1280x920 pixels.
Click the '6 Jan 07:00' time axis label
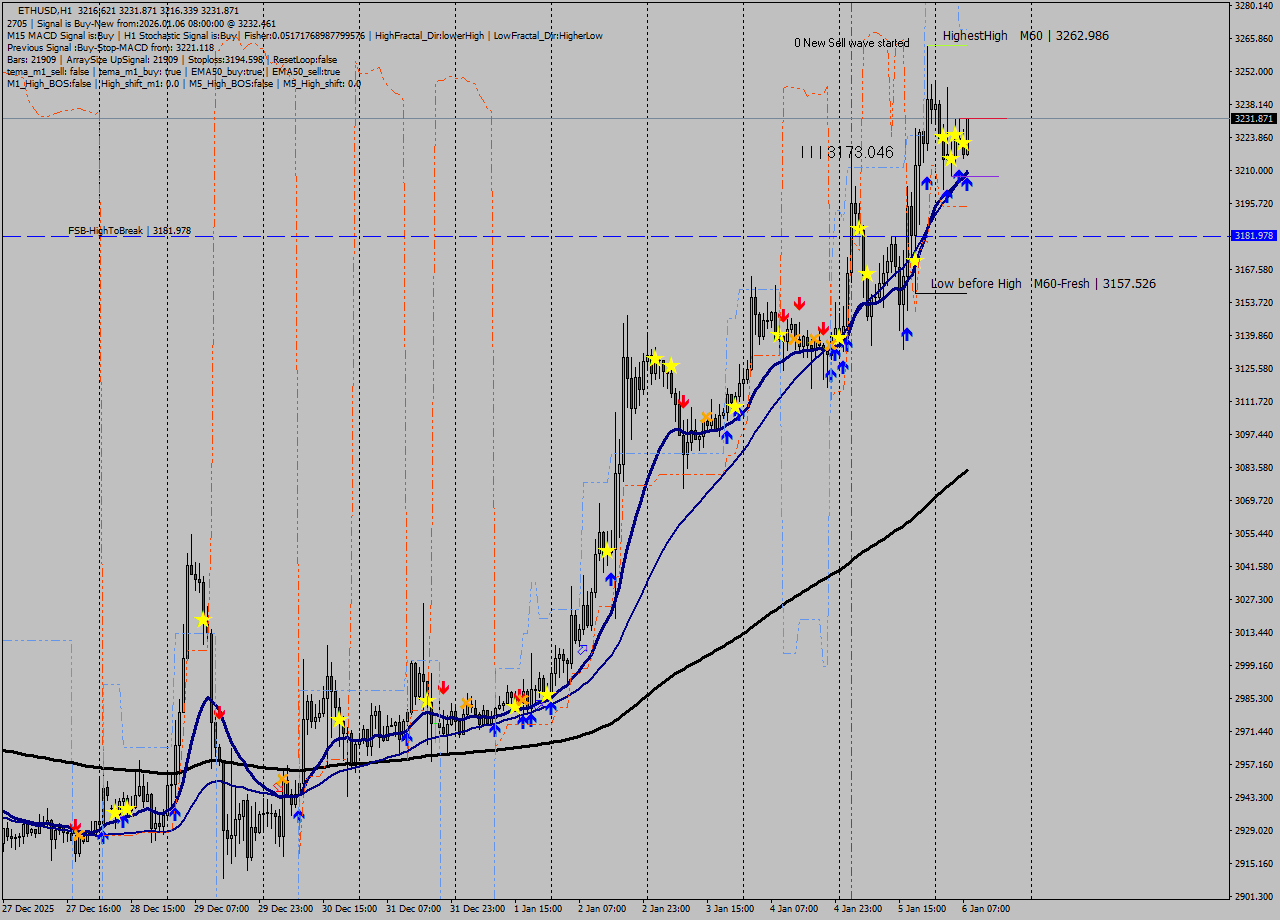987,909
